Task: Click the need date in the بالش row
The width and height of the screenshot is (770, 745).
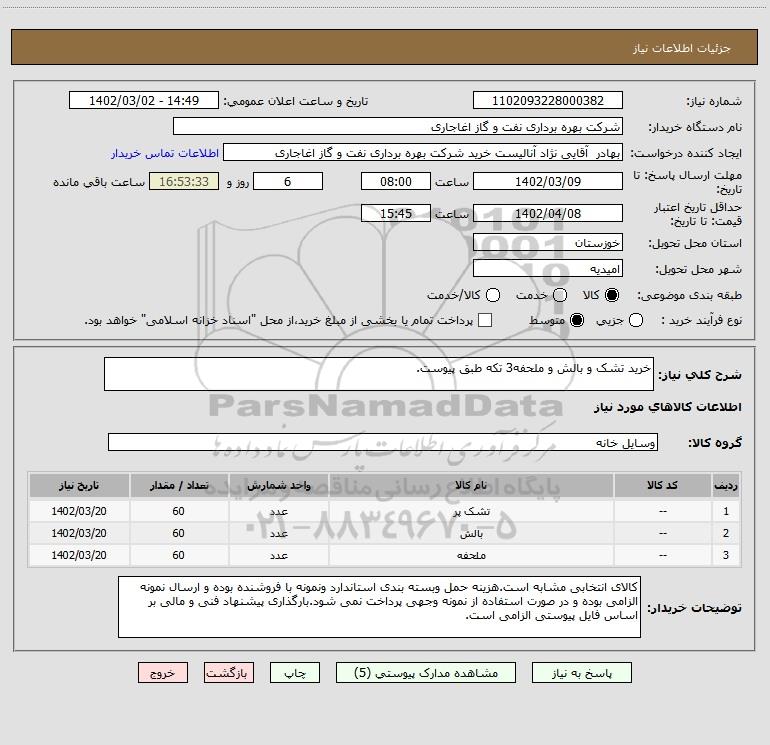Action: (x=79, y=533)
